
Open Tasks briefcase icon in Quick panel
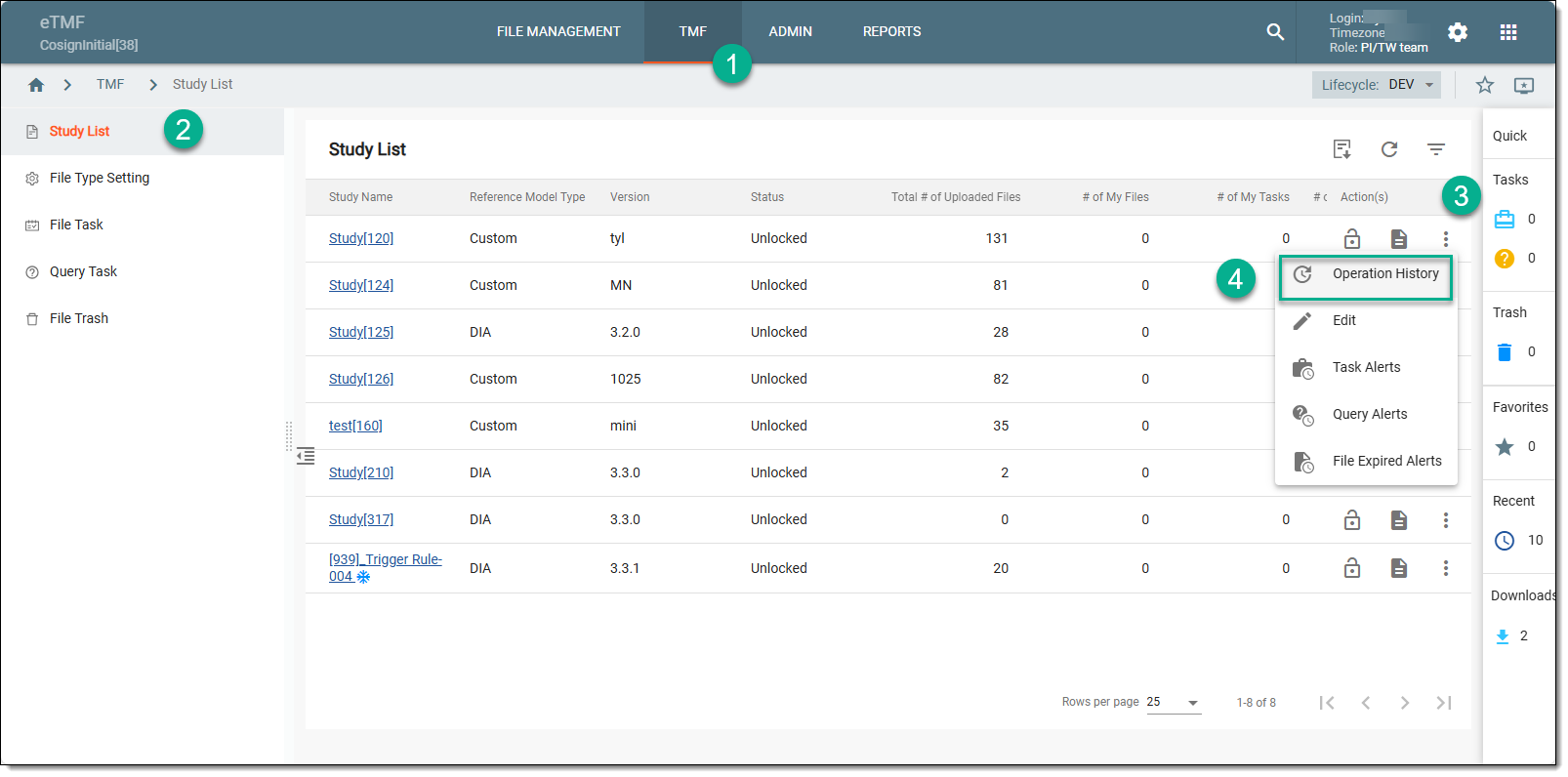coord(1505,220)
